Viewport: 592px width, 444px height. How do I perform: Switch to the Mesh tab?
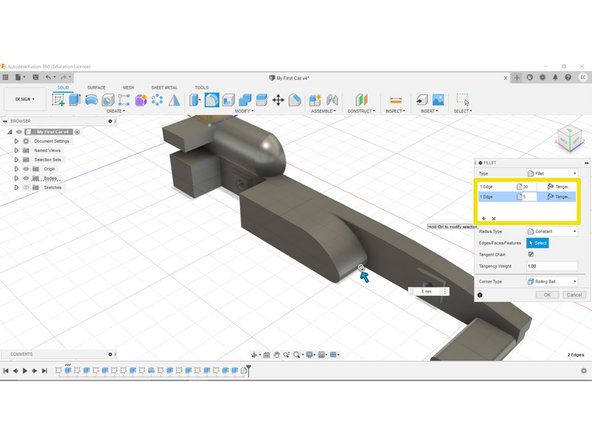coord(128,87)
